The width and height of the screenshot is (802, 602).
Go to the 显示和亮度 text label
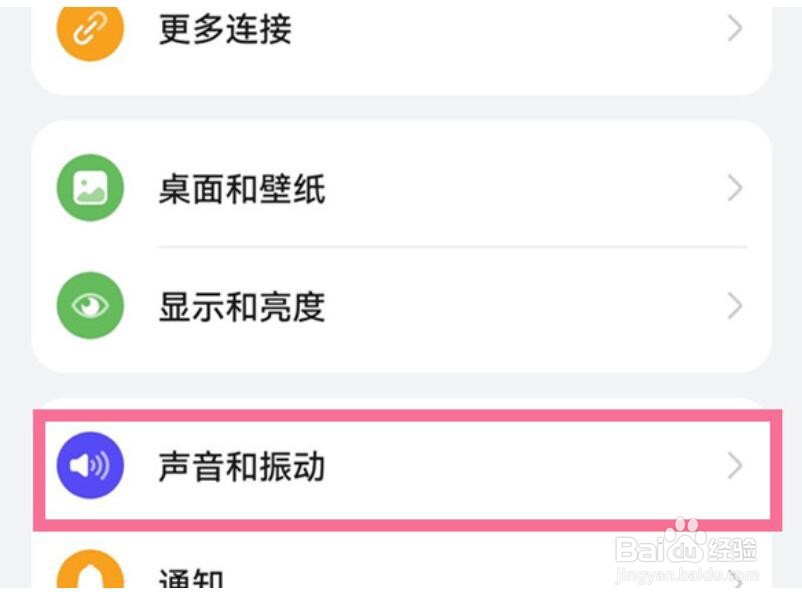241,305
